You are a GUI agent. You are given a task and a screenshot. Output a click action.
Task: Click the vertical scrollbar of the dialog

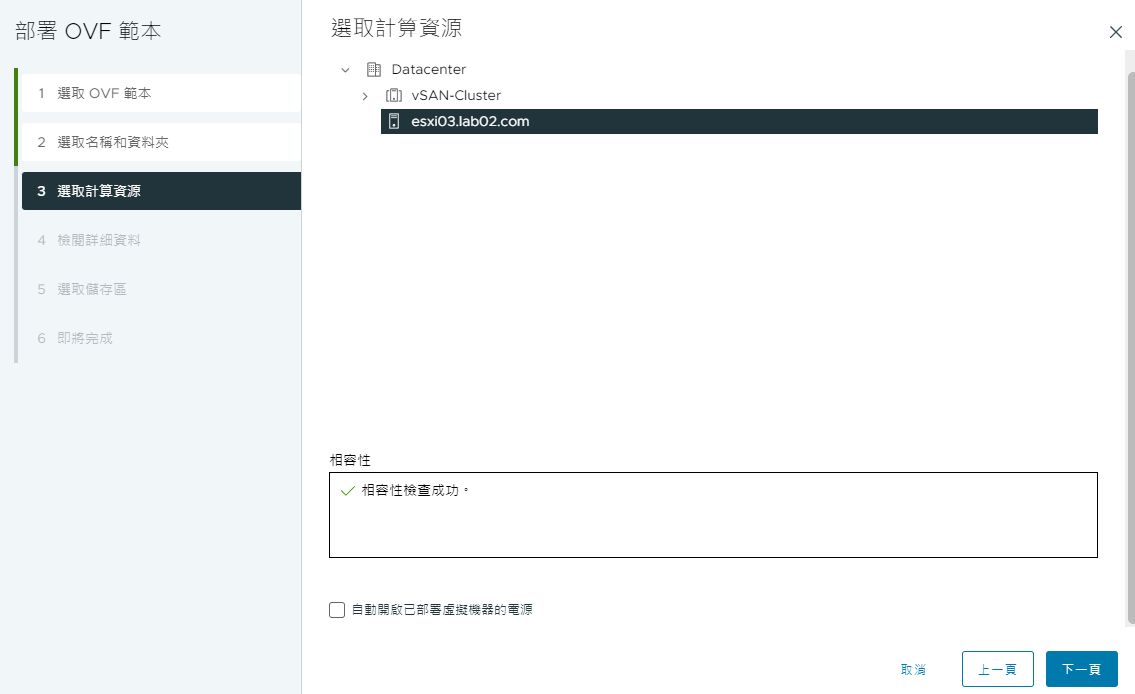1131,347
